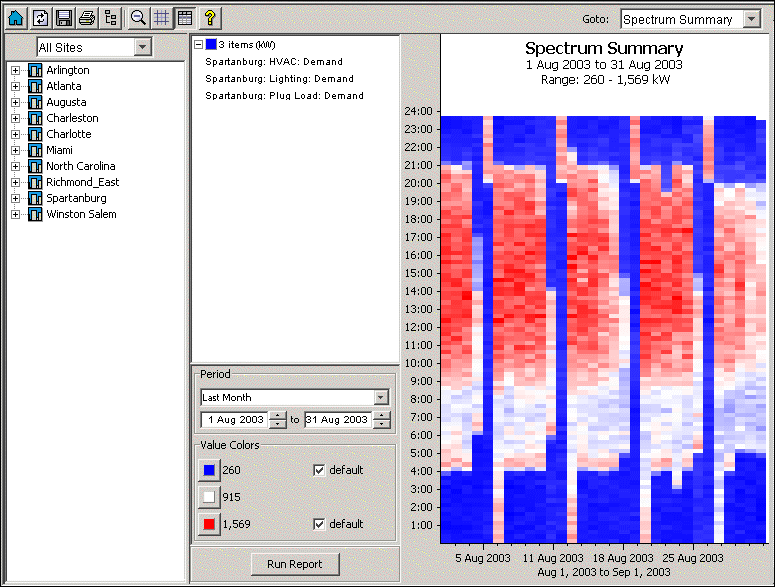This screenshot has width=775, height=587.
Task: Click the start date 1 Aug 2003 field
Action: click(235, 420)
